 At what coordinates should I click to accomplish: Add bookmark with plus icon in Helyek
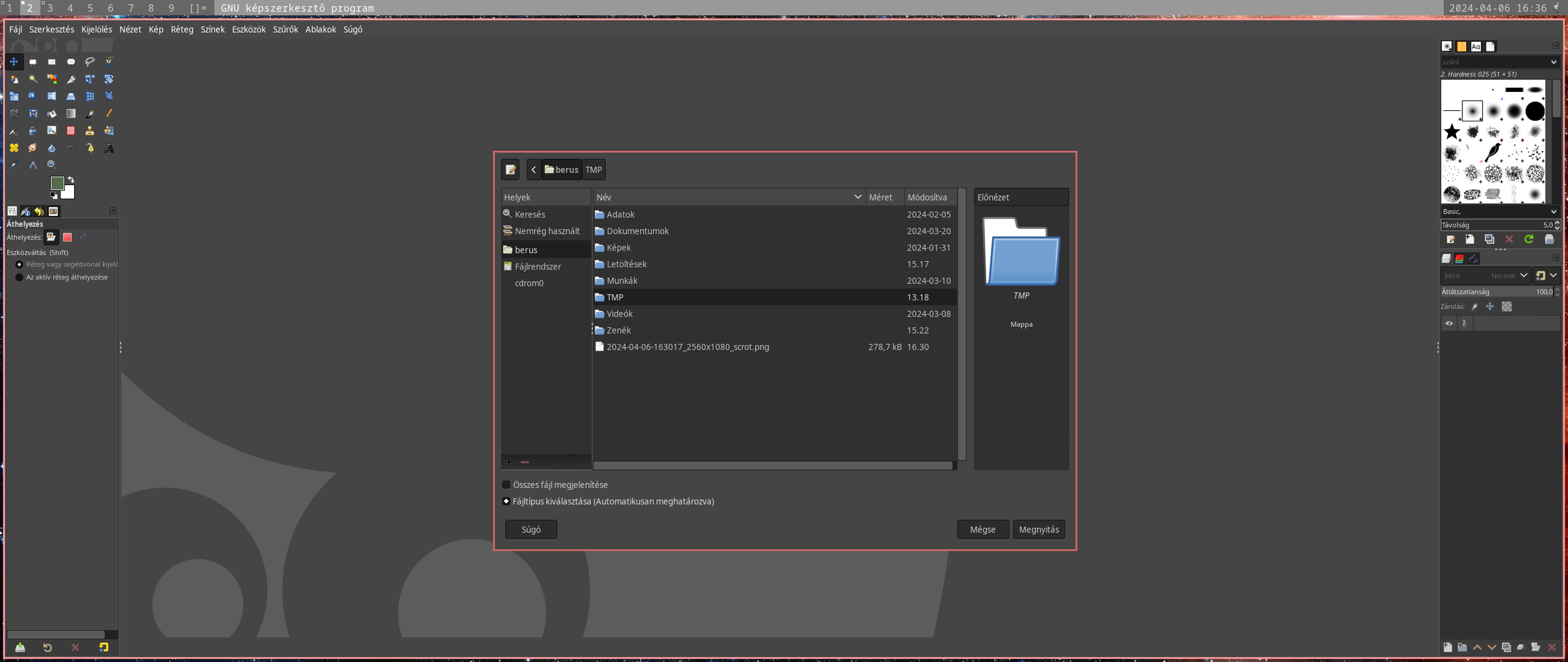pyautogui.click(x=509, y=462)
